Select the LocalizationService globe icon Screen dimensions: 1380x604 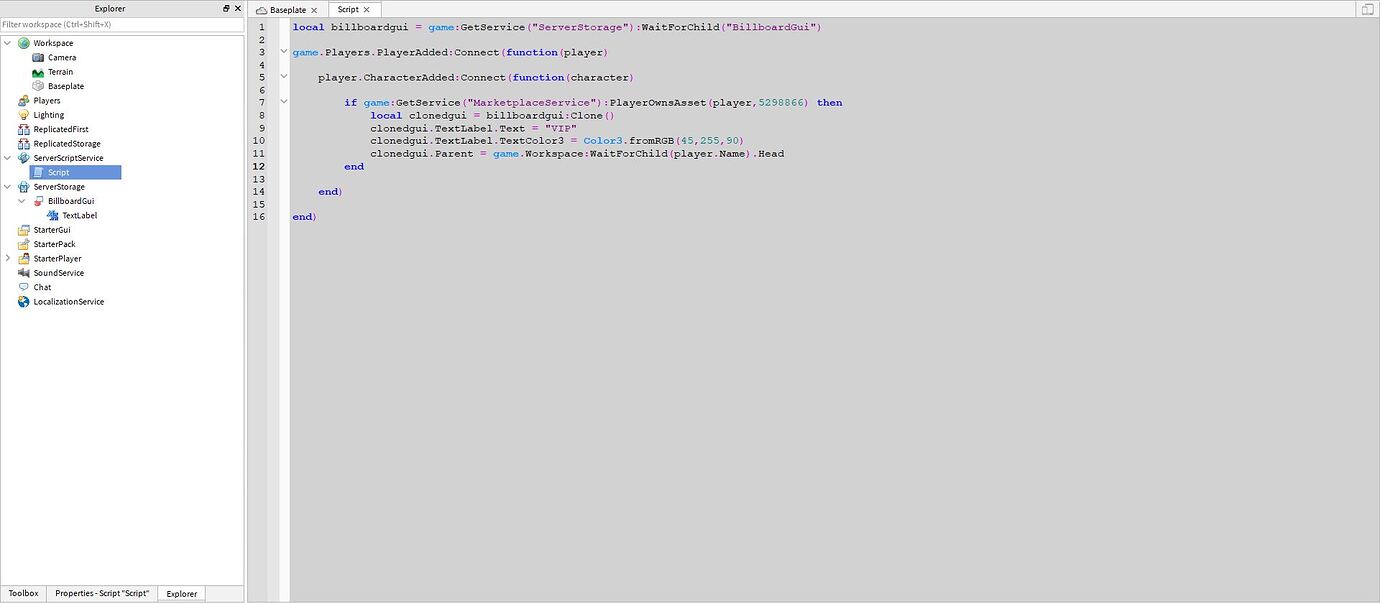click(x=23, y=301)
